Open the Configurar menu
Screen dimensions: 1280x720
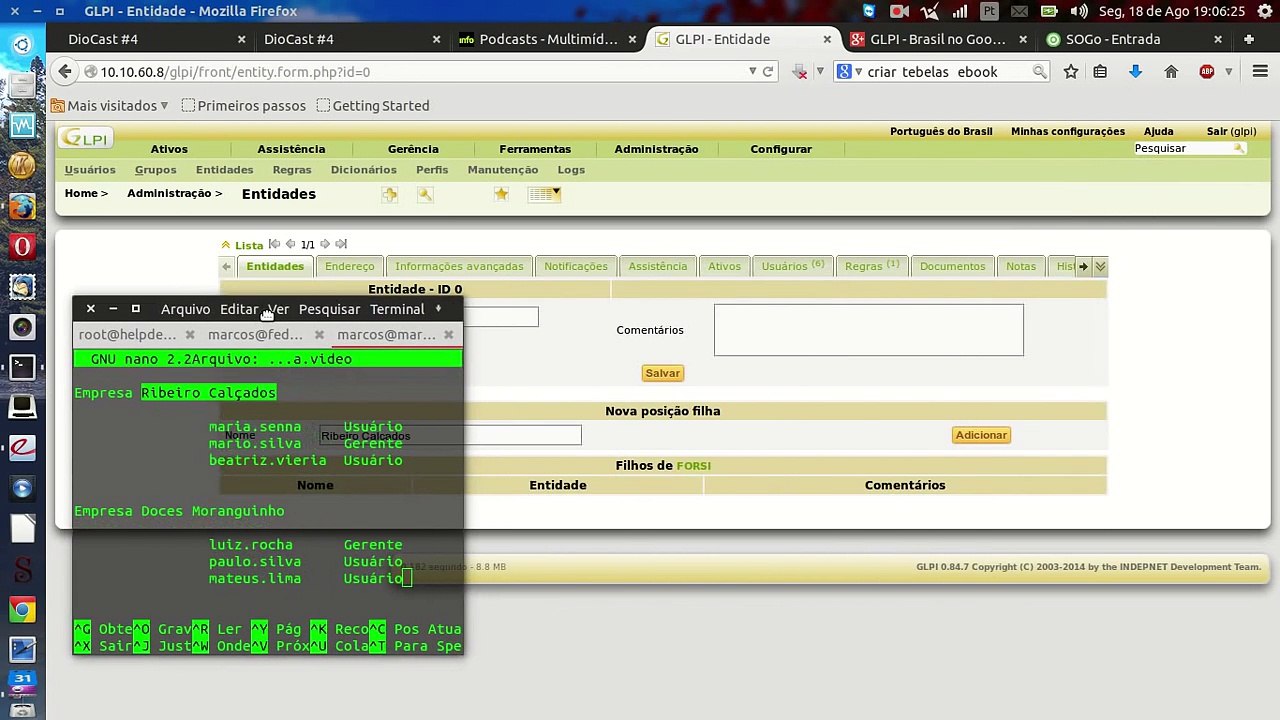[x=781, y=149]
